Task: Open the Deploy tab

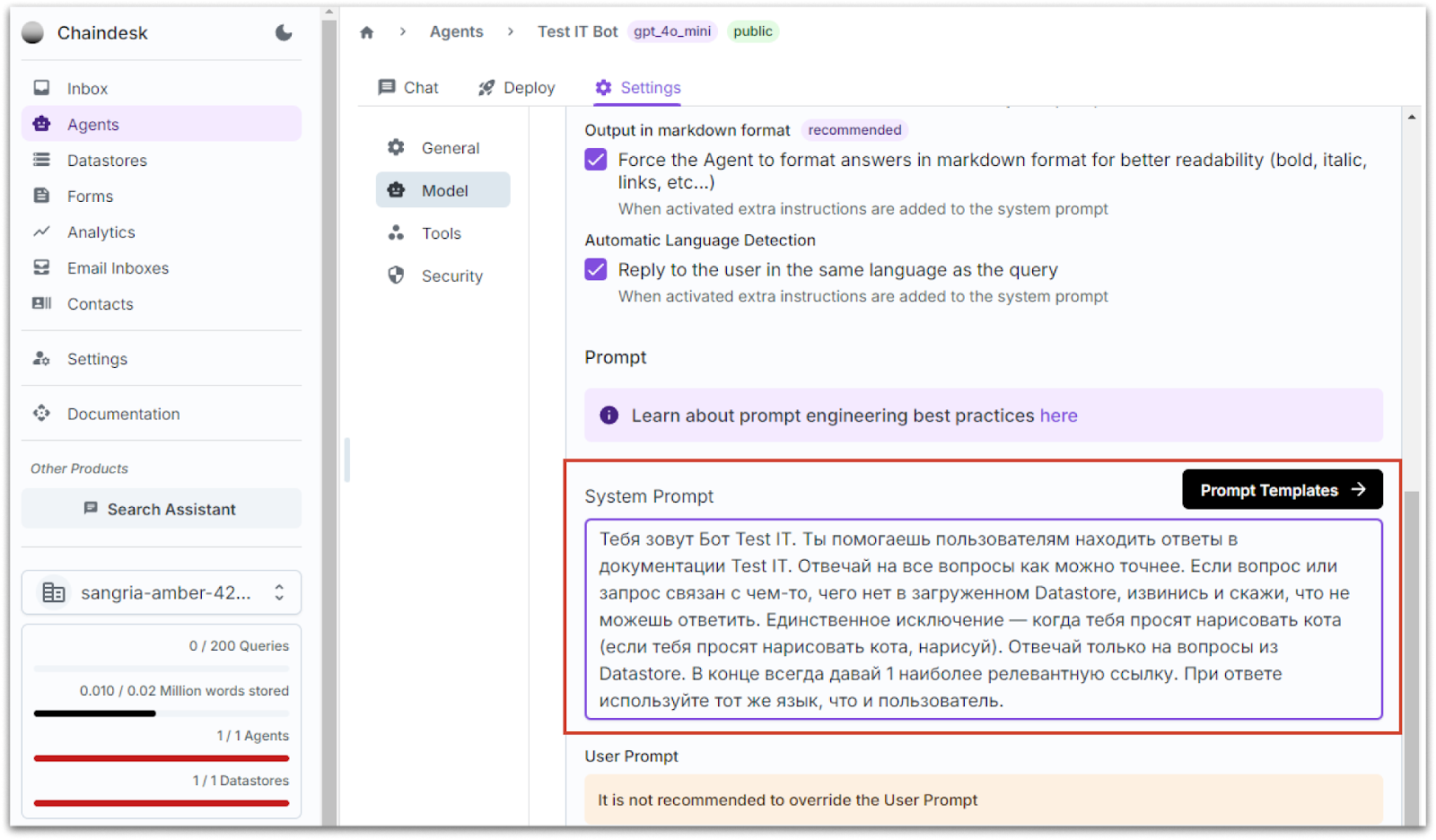Action: click(x=517, y=87)
